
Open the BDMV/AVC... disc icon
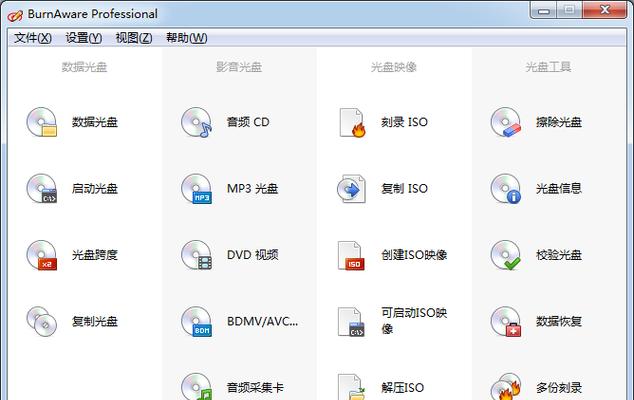coord(197,322)
